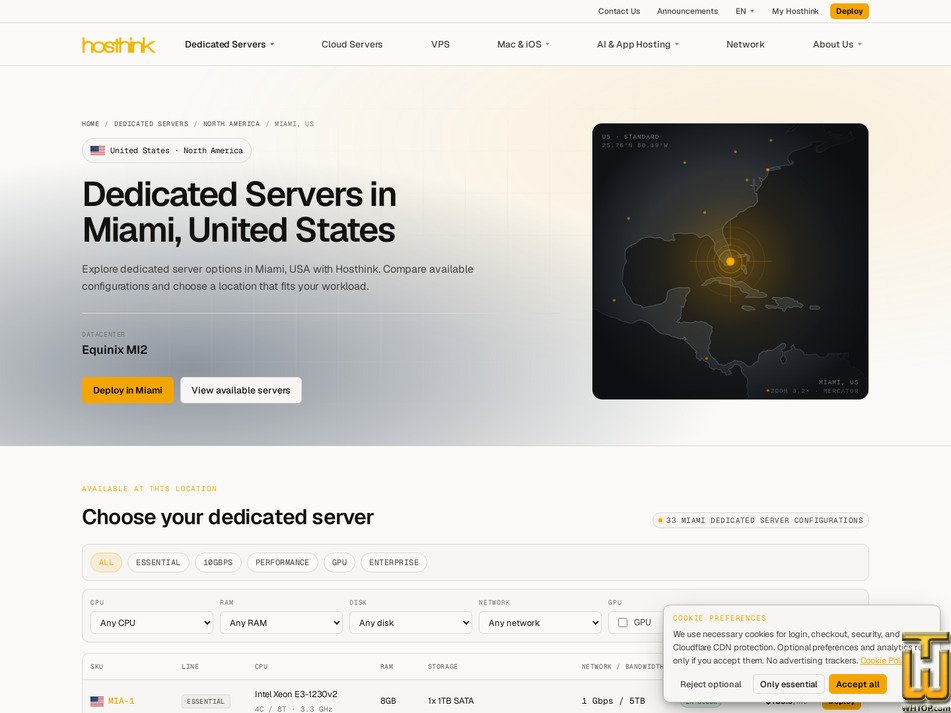The width and height of the screenshot is (951, 713).
Task: Click the top-bar Deploy button
Action: [x=849, y=11]
